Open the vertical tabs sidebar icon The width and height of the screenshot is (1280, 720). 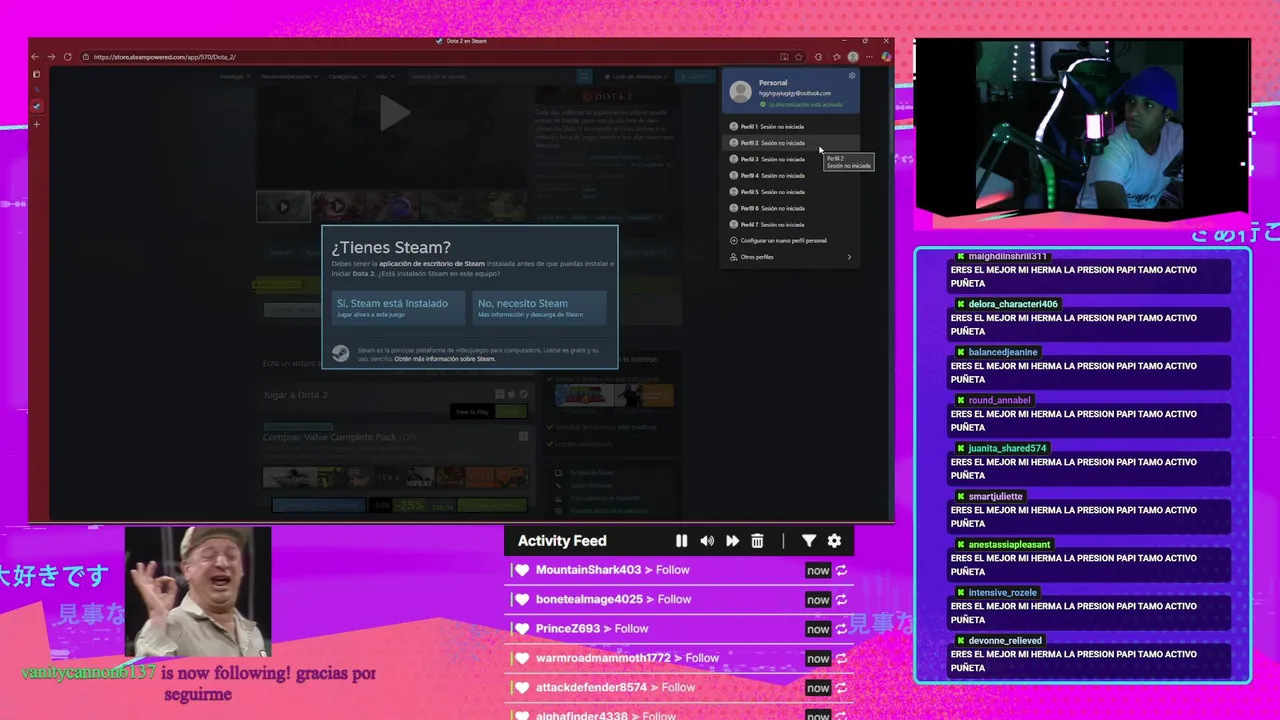coord(37,74)
